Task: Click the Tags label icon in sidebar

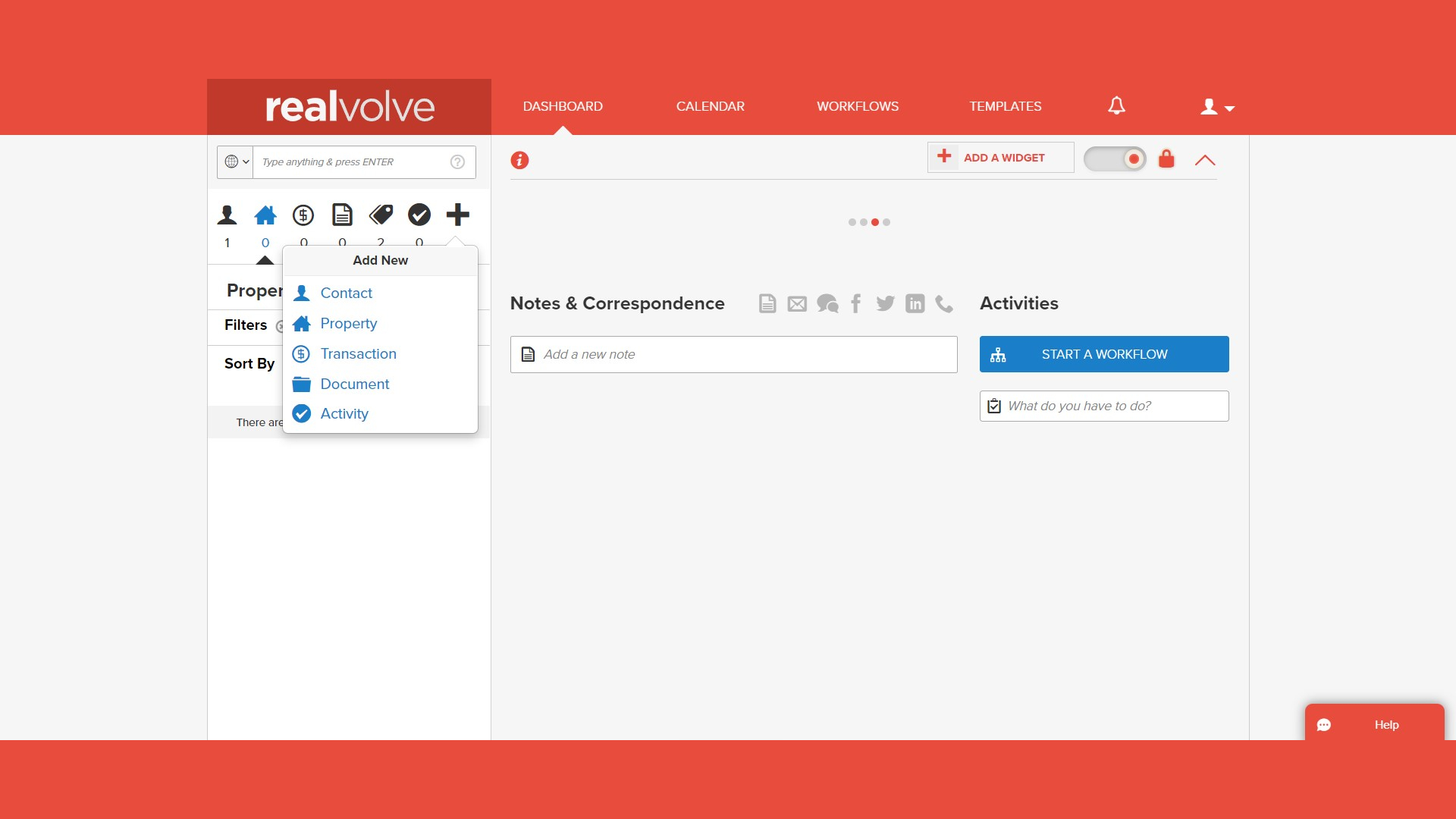Action: click(381, 215)
